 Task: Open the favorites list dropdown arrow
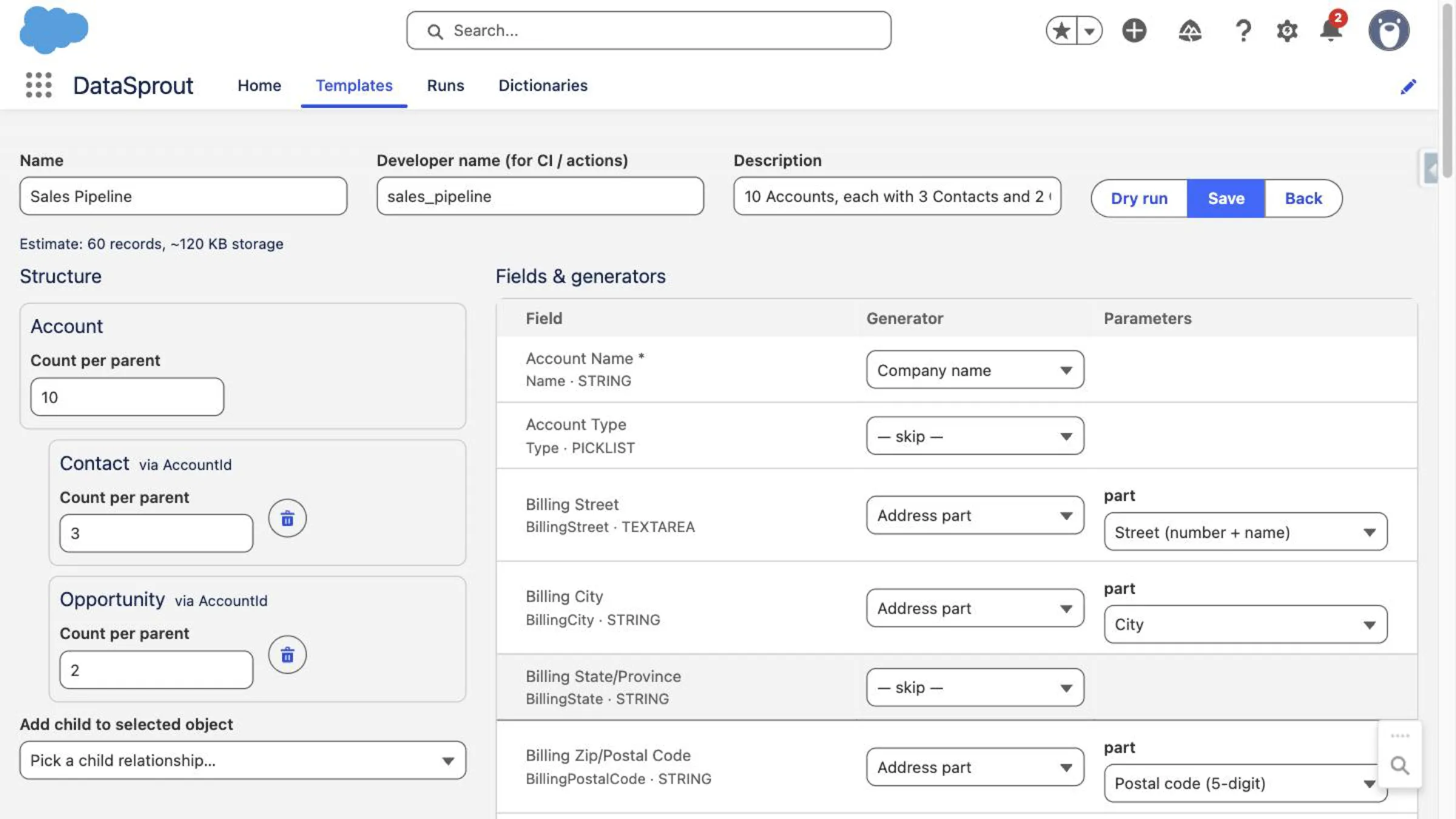(1090, 30)
